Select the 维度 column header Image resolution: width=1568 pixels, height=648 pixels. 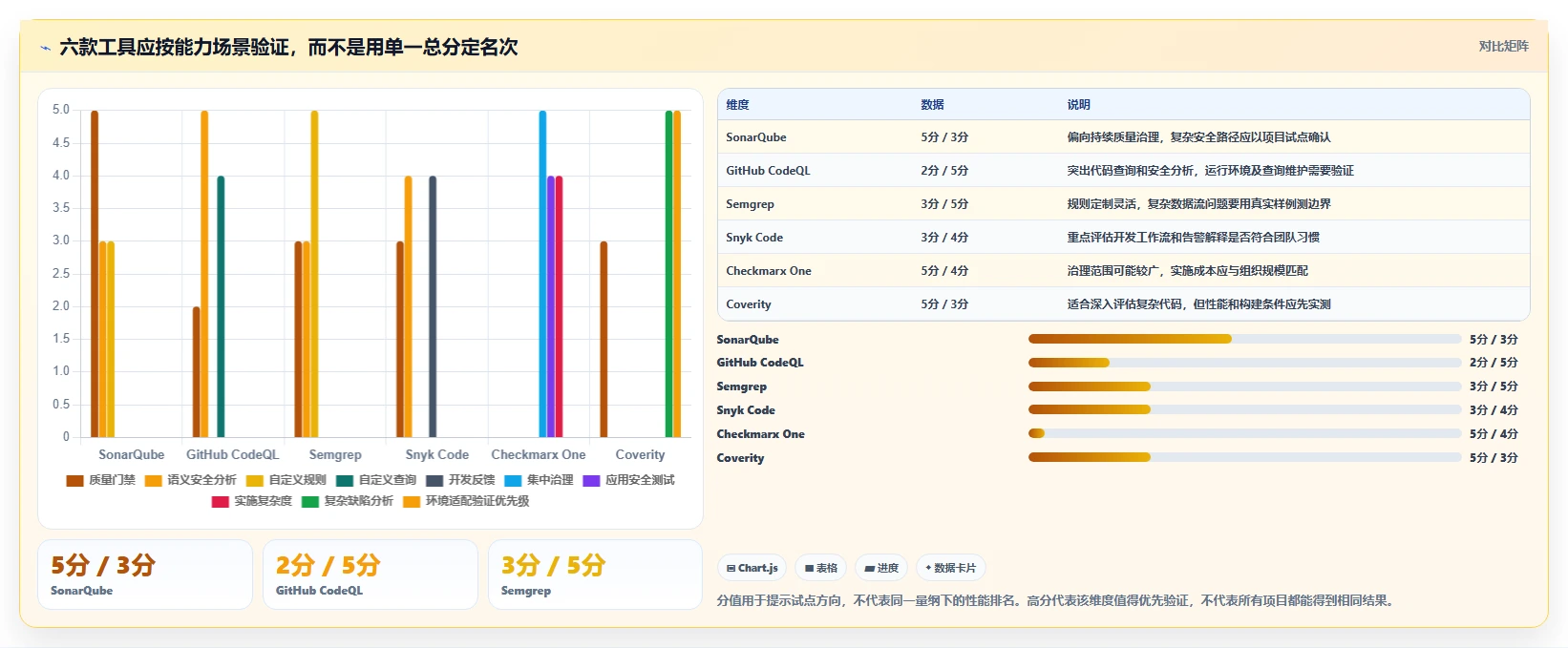point(737,105)
